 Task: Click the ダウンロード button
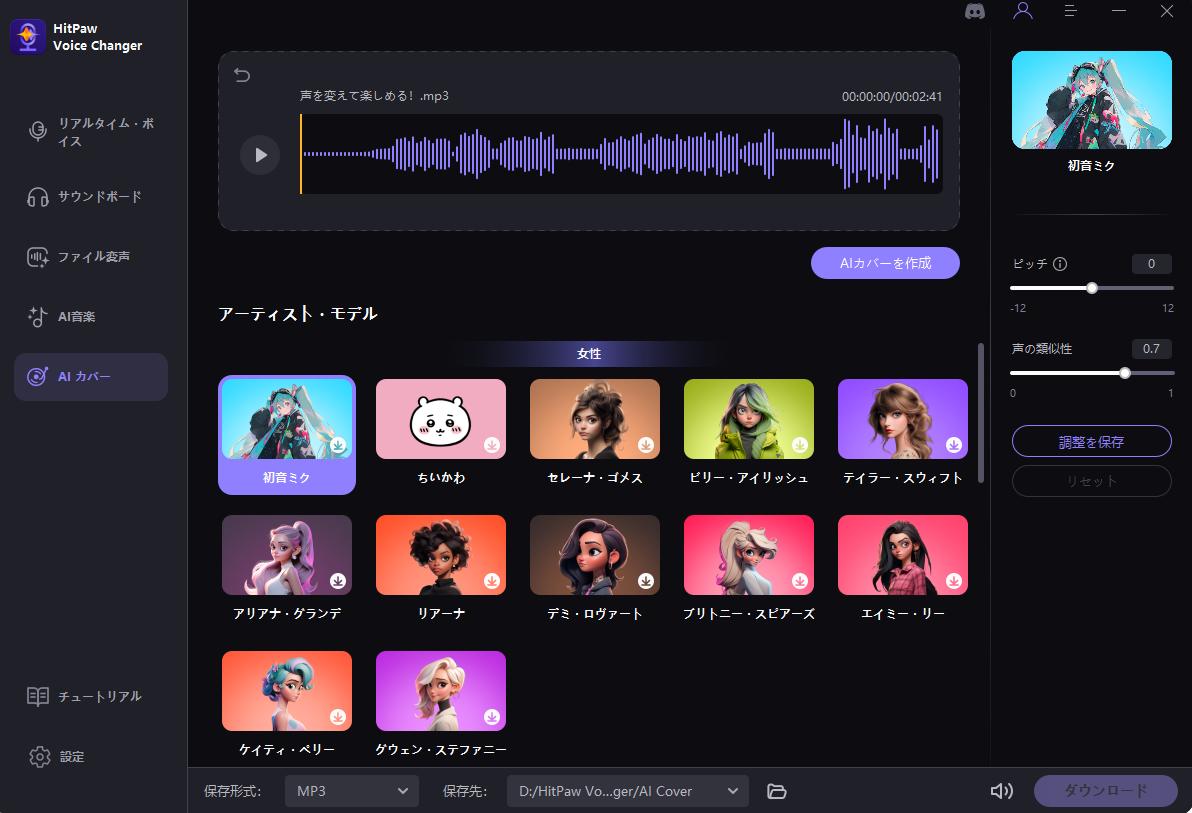(1105, 791)
